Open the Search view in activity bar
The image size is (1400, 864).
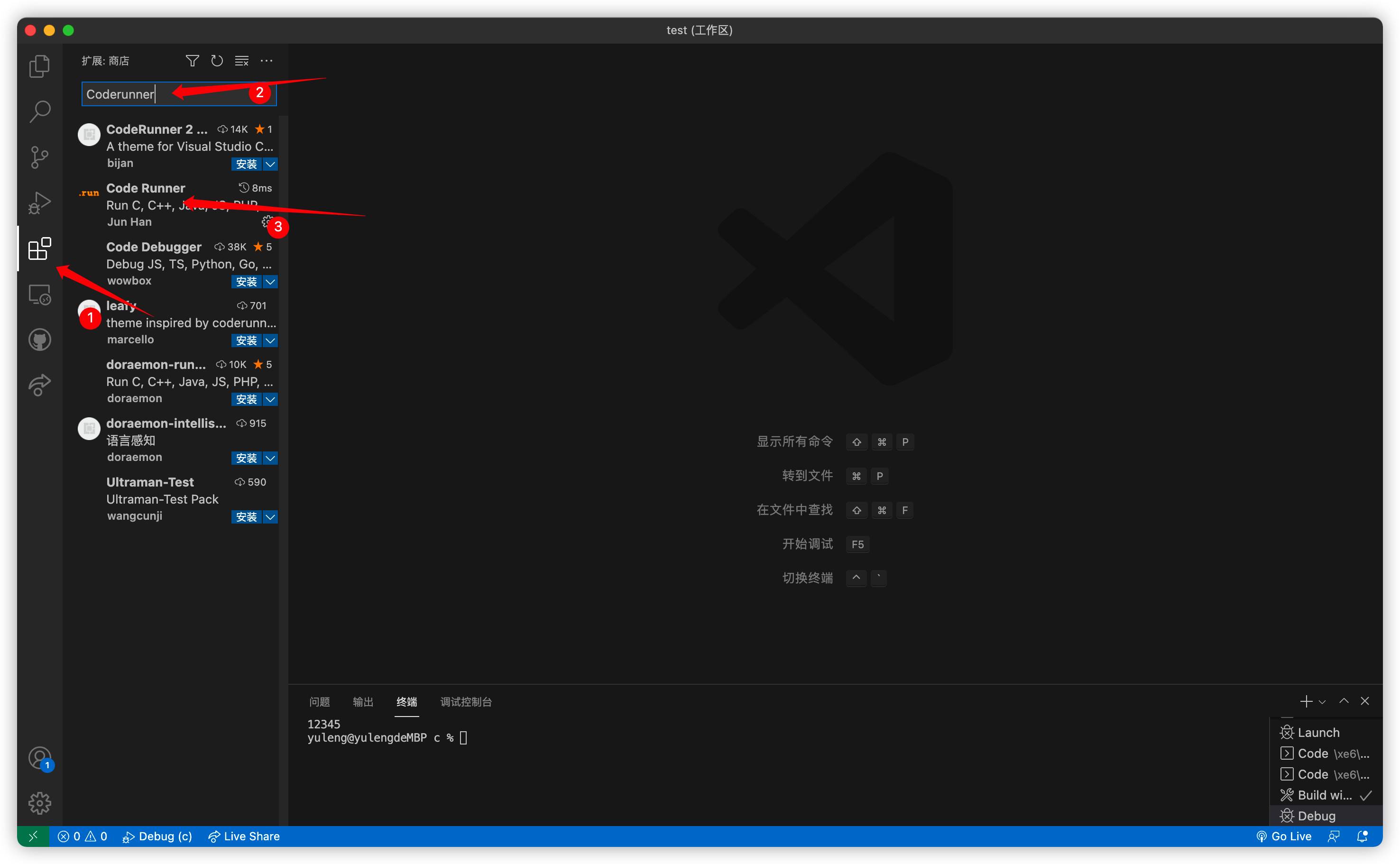click(x=39, y=111)
